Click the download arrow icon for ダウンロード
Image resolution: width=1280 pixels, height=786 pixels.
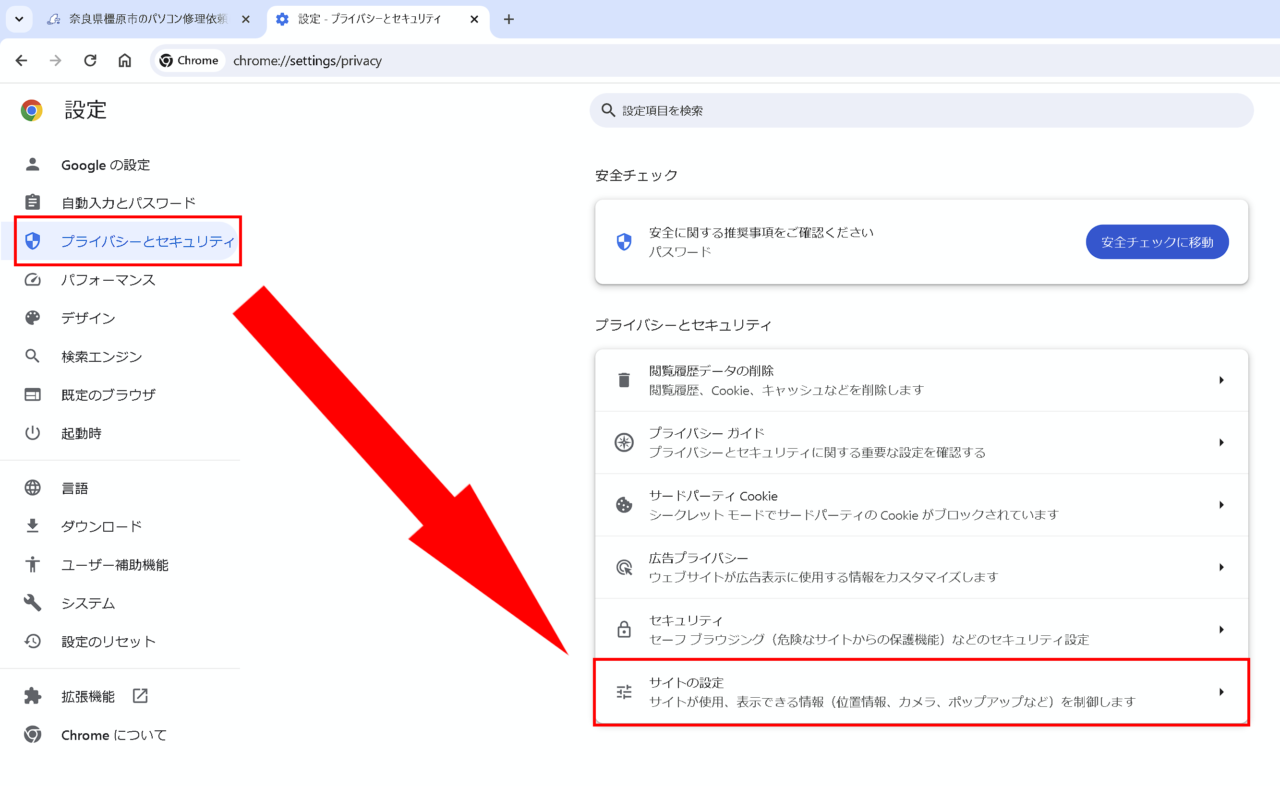pyautogui.click(x=32, y=526)
